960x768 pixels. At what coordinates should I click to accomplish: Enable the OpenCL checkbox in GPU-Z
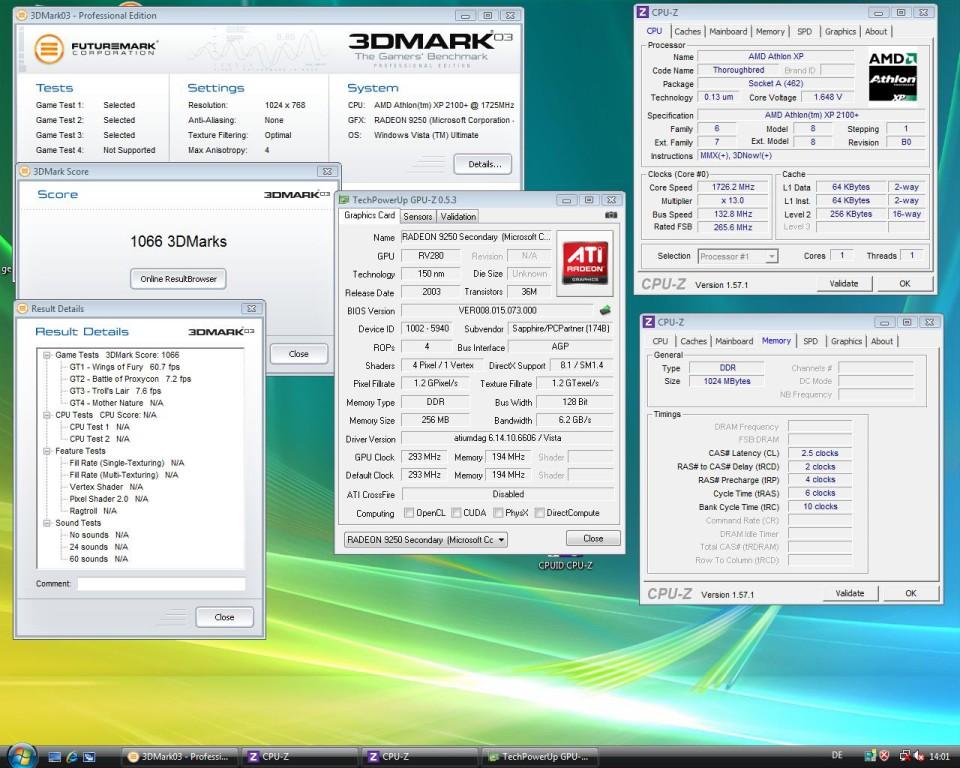pyautogui.click(x=409, y=513)
